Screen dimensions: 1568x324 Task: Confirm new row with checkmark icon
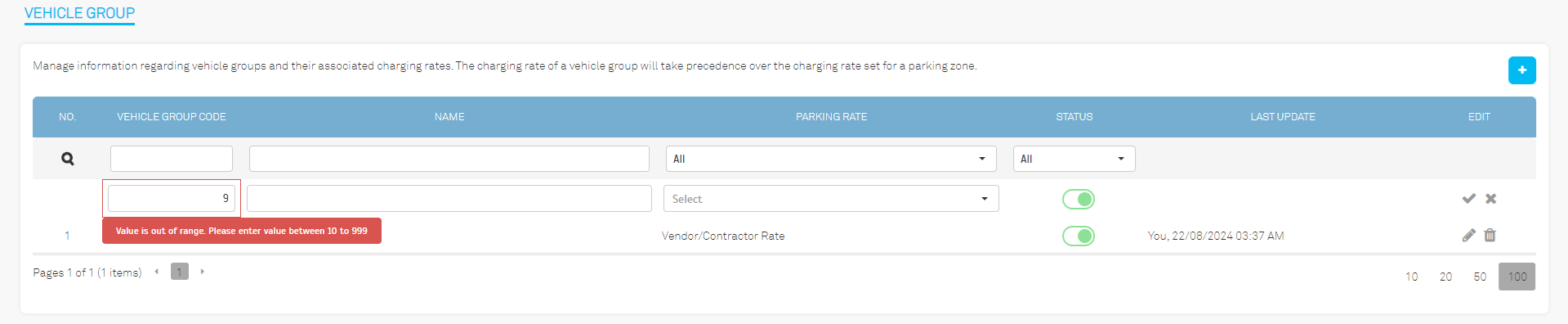click(x=1468, y=199)
